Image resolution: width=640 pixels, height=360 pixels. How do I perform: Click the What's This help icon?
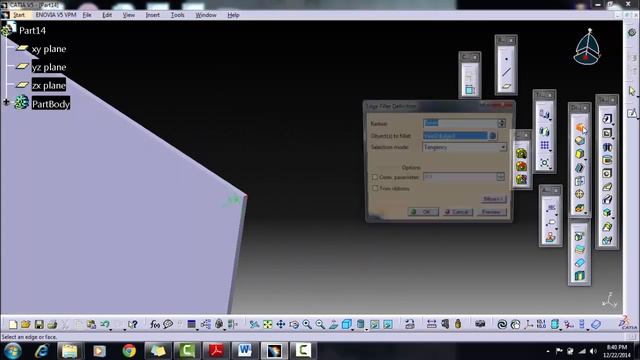(x=132, y=324)
